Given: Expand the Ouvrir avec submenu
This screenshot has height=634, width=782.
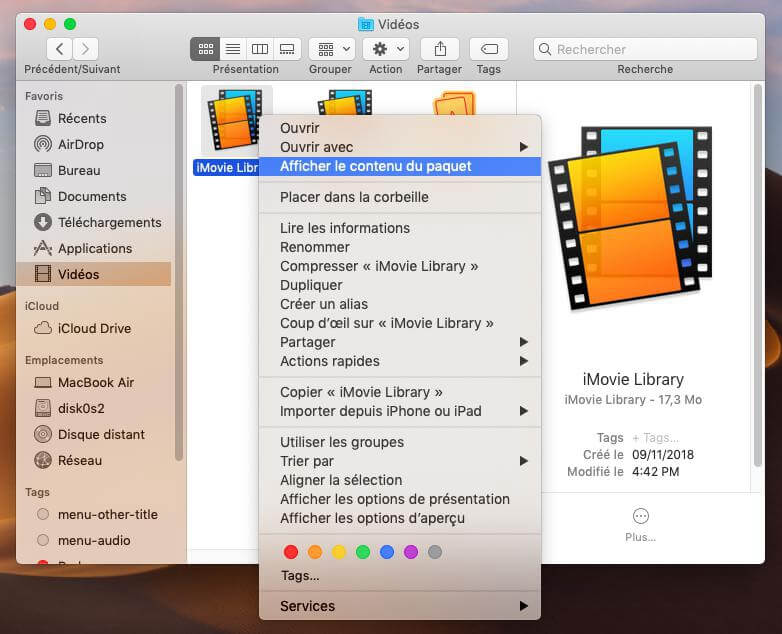Looking at the screenshot, I should click(399, 147).
